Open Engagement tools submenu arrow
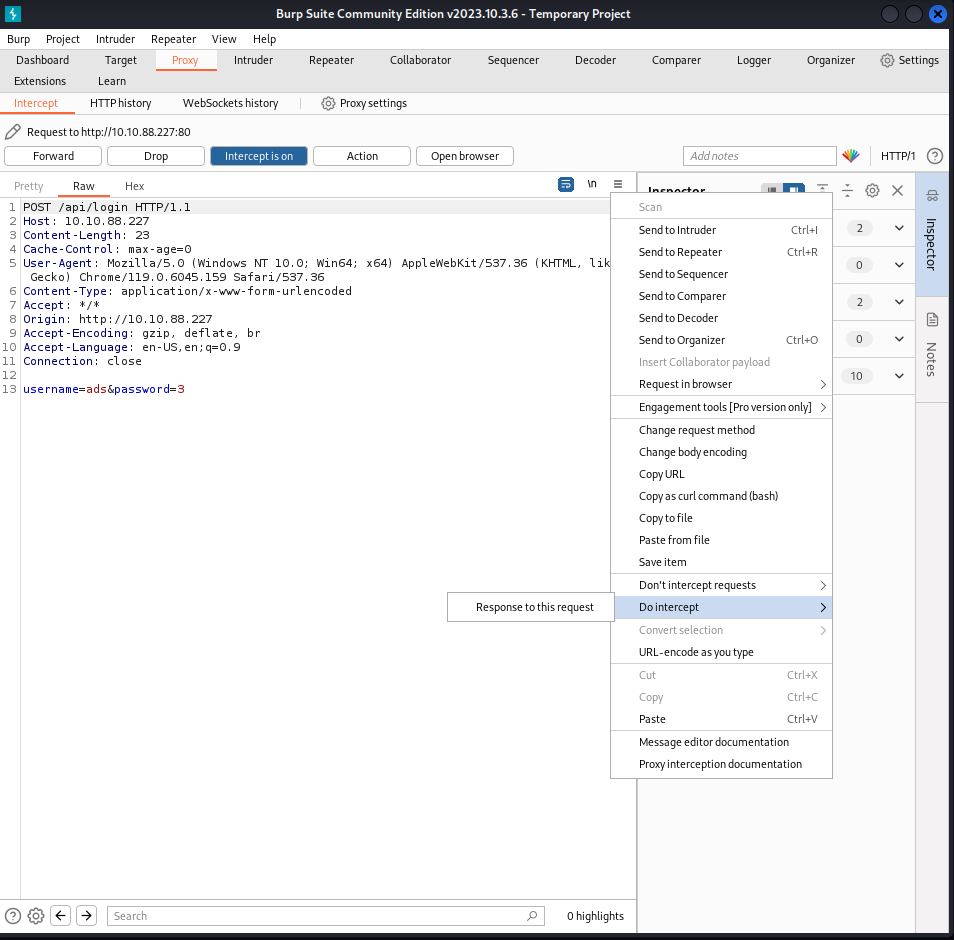Image resolution: width=954 pixels, height=940 pixels. tap(823, 407)
